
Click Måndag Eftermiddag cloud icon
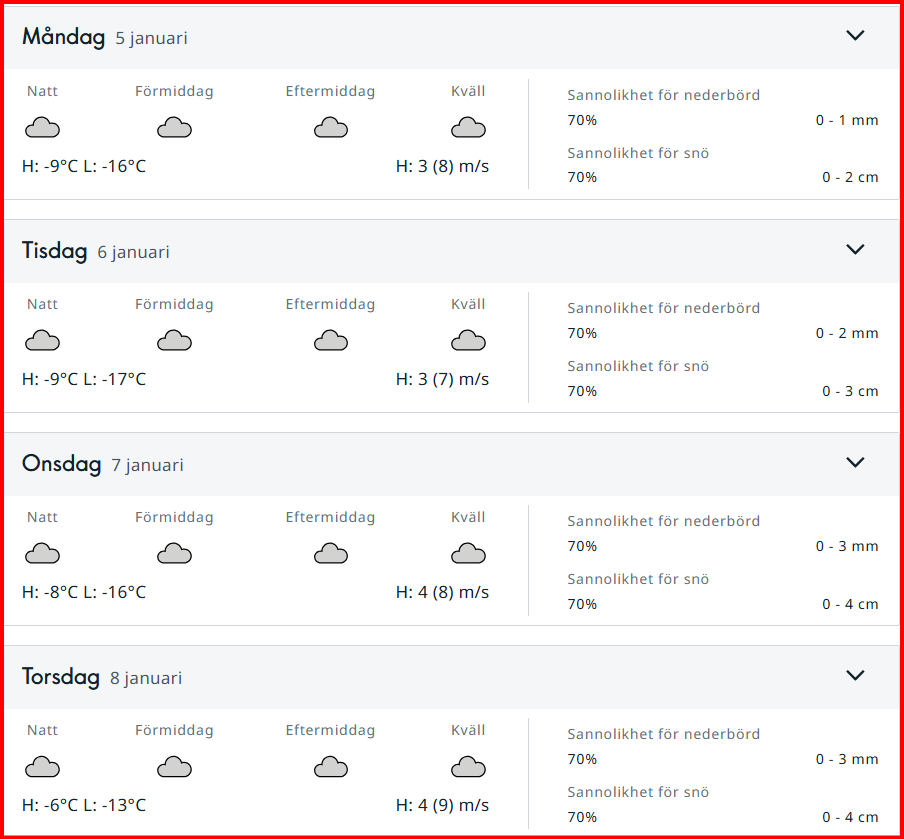point(331,127)
